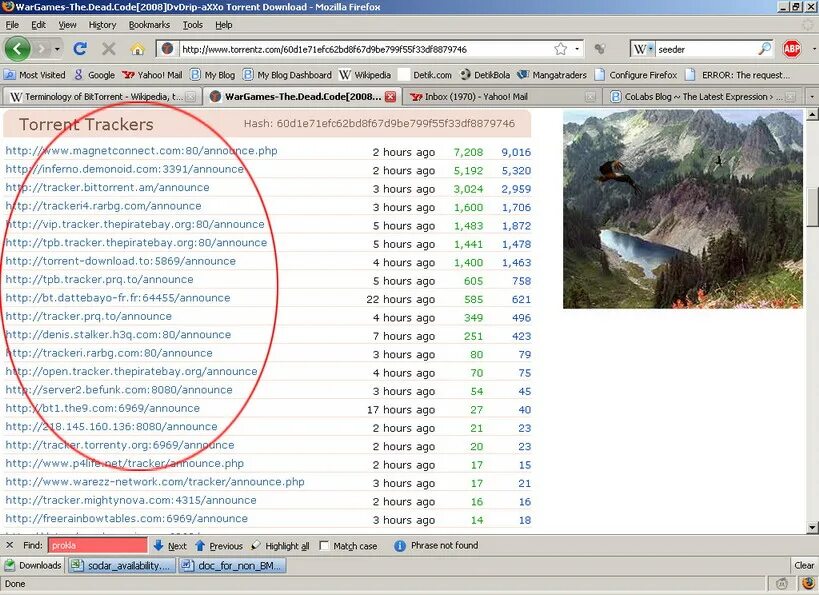Close the WarGames torrent tab
The image size is (819, 595).
[390, 97]
